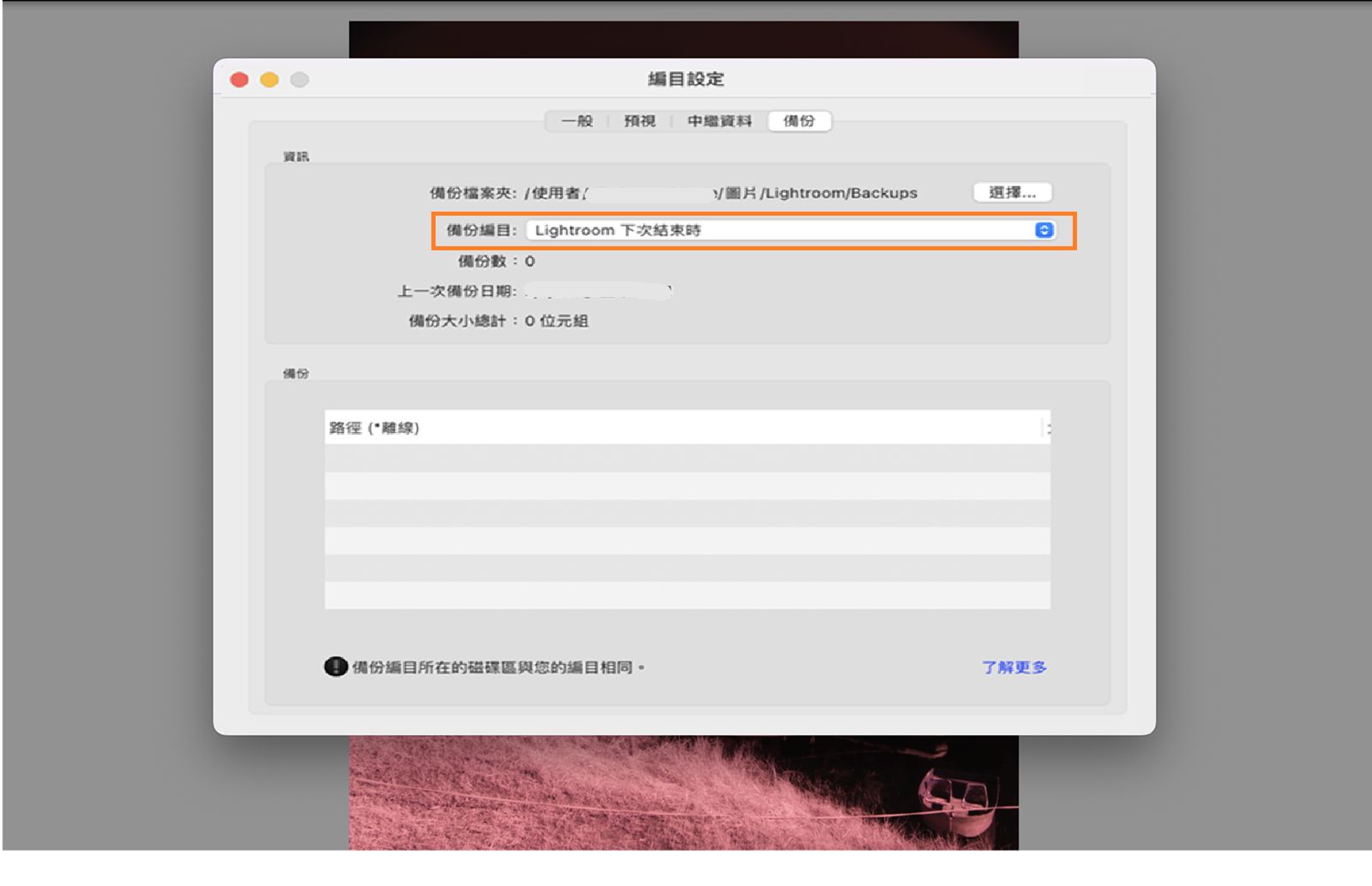The image size is (1372, 886).
Task: Close the 編目設定 dialog with red button
Action: point(239,79)
